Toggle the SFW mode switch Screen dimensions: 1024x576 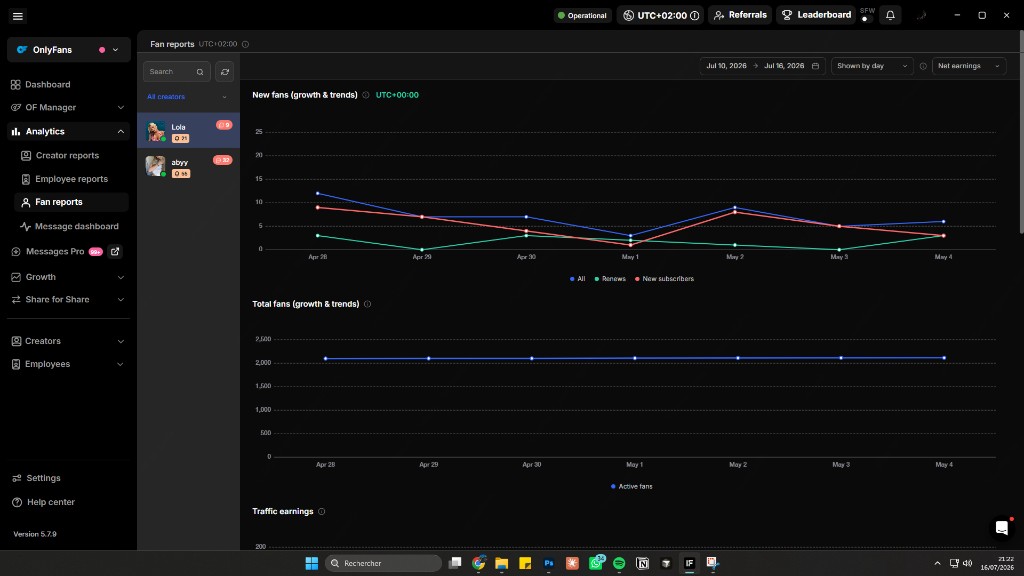867,15
